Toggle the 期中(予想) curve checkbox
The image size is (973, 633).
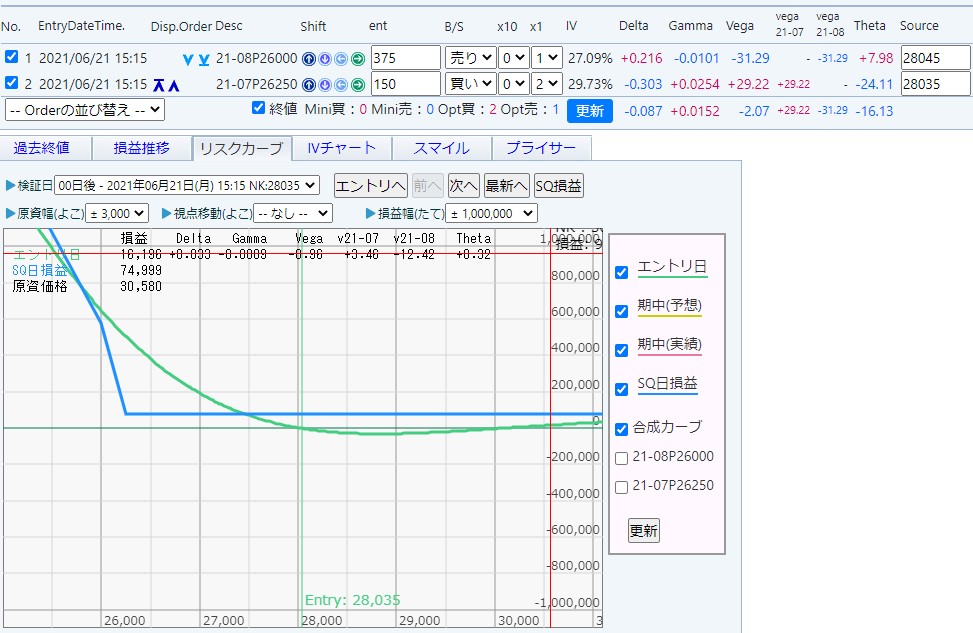tap(621, 312)
